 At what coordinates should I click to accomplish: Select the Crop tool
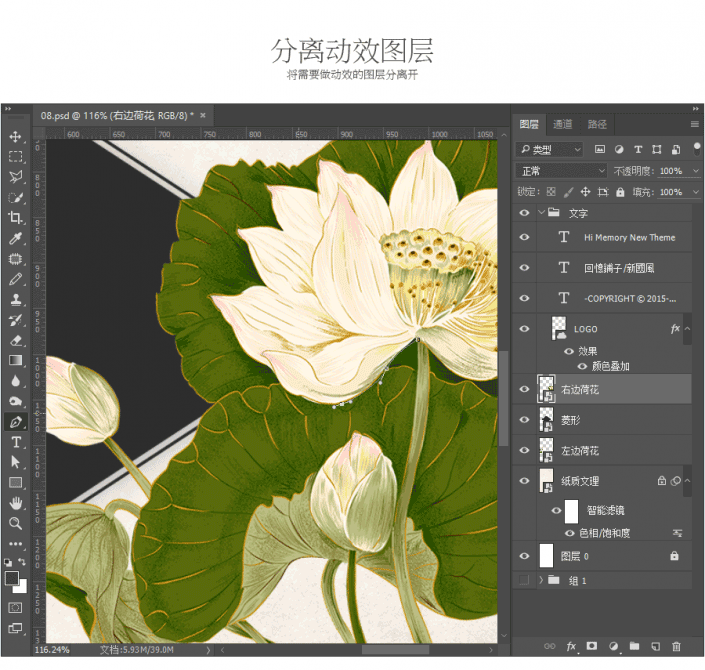coord(15,218)
